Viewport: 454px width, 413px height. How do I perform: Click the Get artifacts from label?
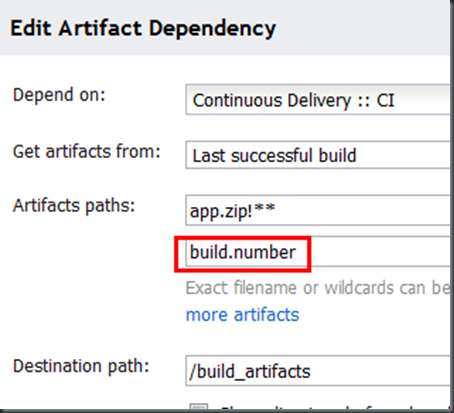coord(87,151)
